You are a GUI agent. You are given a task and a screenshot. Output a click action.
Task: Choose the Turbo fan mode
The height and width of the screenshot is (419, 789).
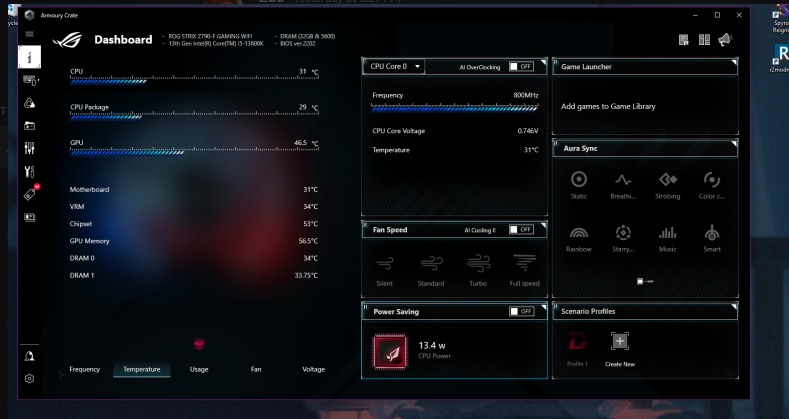pyautogui.click(x=478, y=271)
